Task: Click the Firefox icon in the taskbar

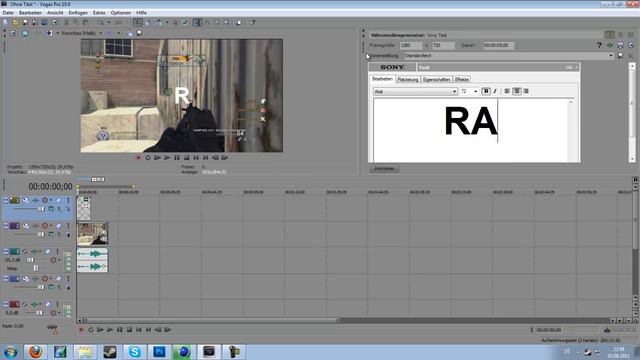Action: click(x=36, y=351)
